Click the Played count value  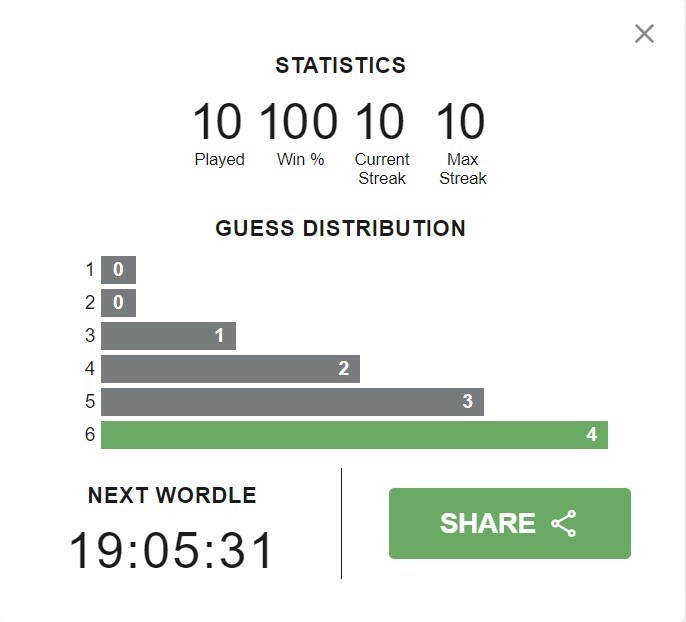click(217, 121)
